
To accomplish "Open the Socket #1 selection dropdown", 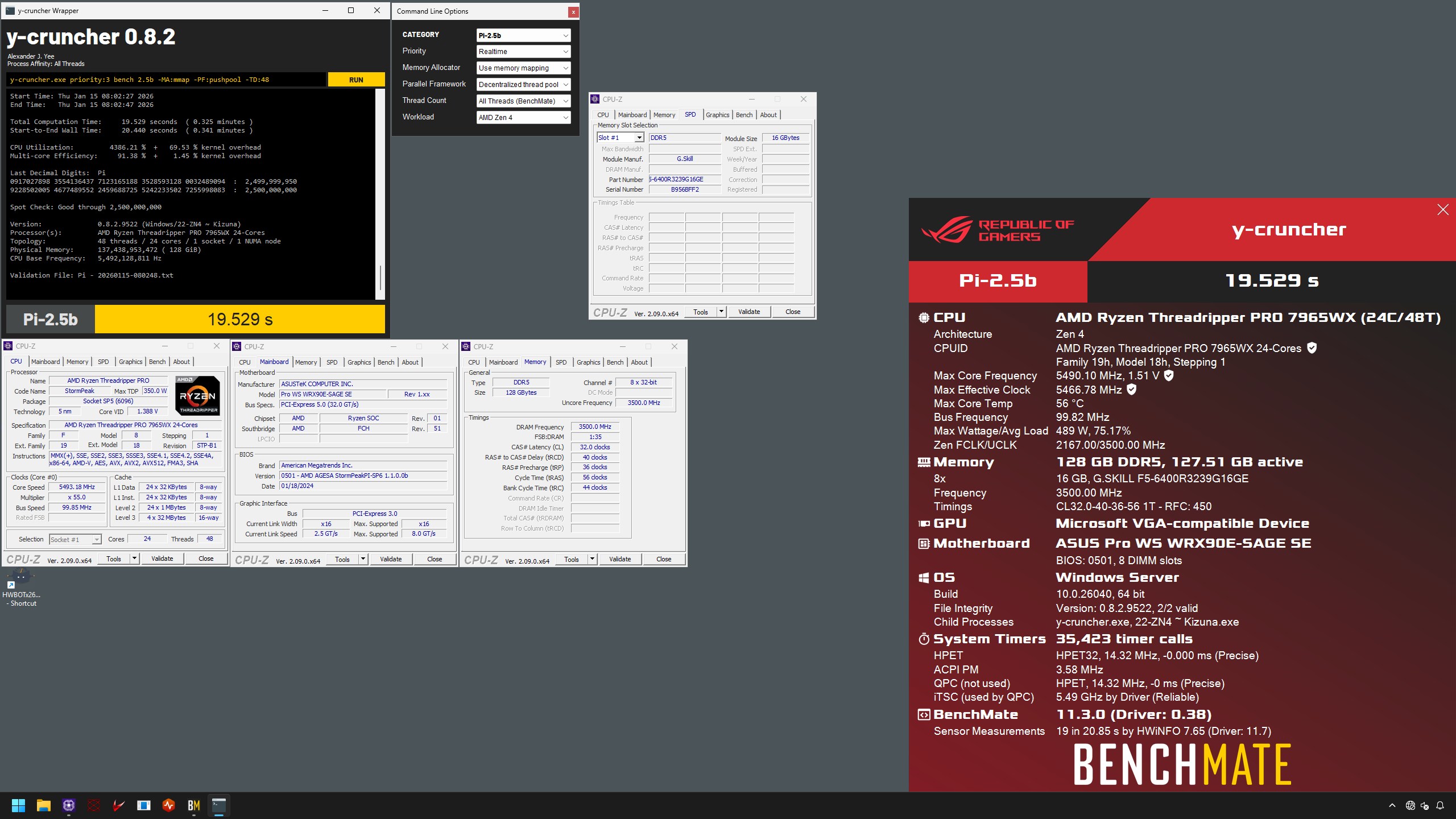I will (x=75, y=540).
